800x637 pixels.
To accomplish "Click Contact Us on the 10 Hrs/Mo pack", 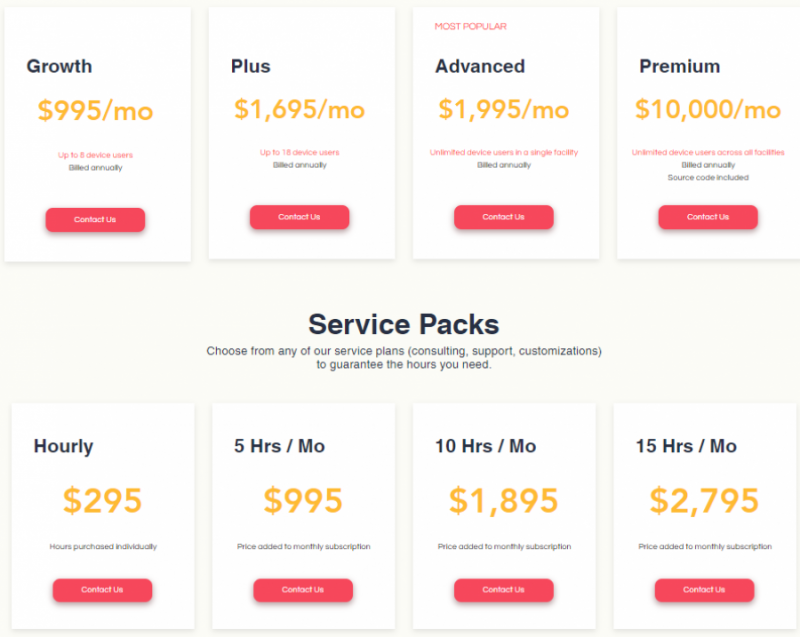I will (503, 590).
